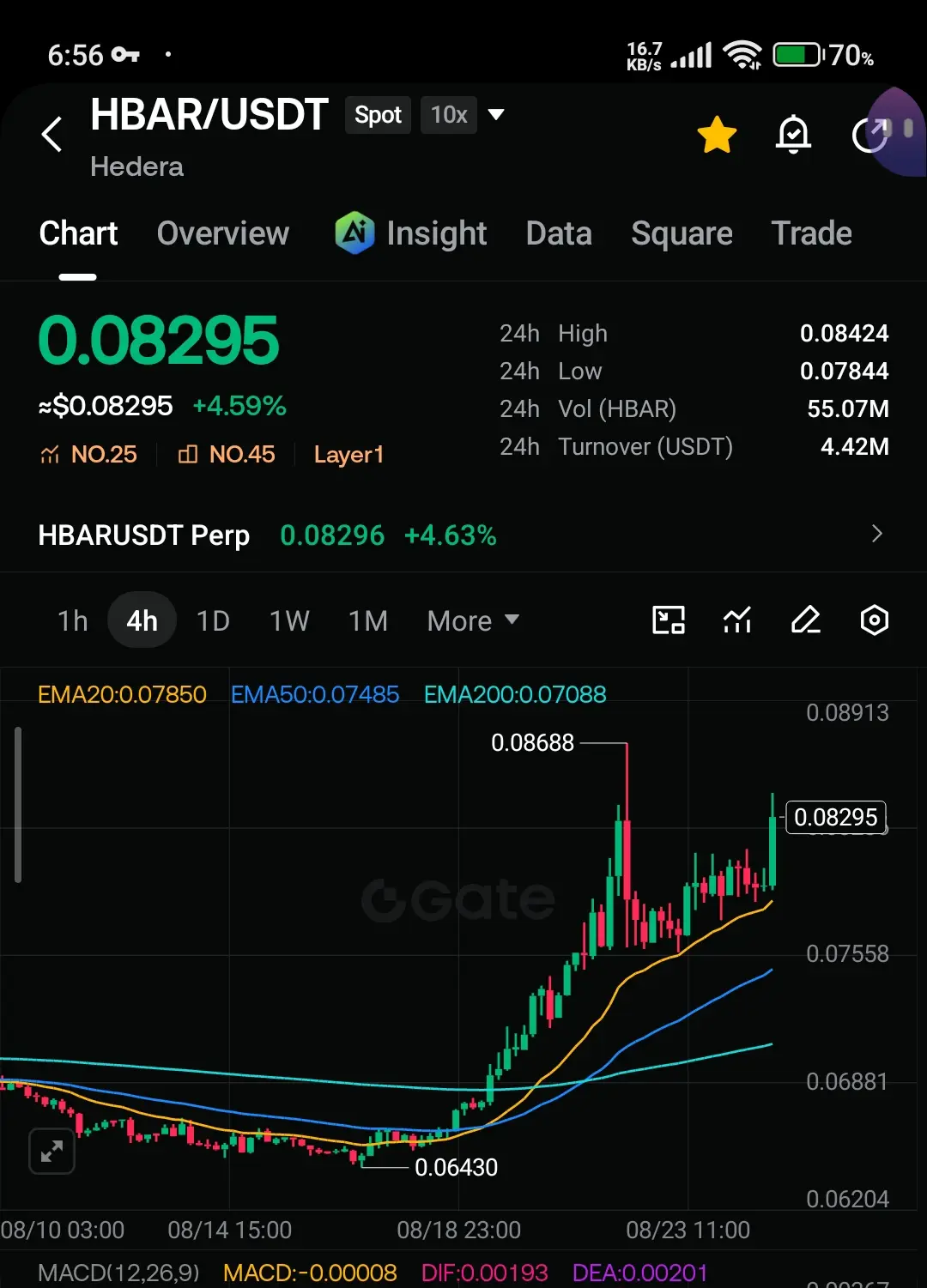Tap the 10x leverage badge
This screenshot has height=1288, width=927.
(449, 115)
